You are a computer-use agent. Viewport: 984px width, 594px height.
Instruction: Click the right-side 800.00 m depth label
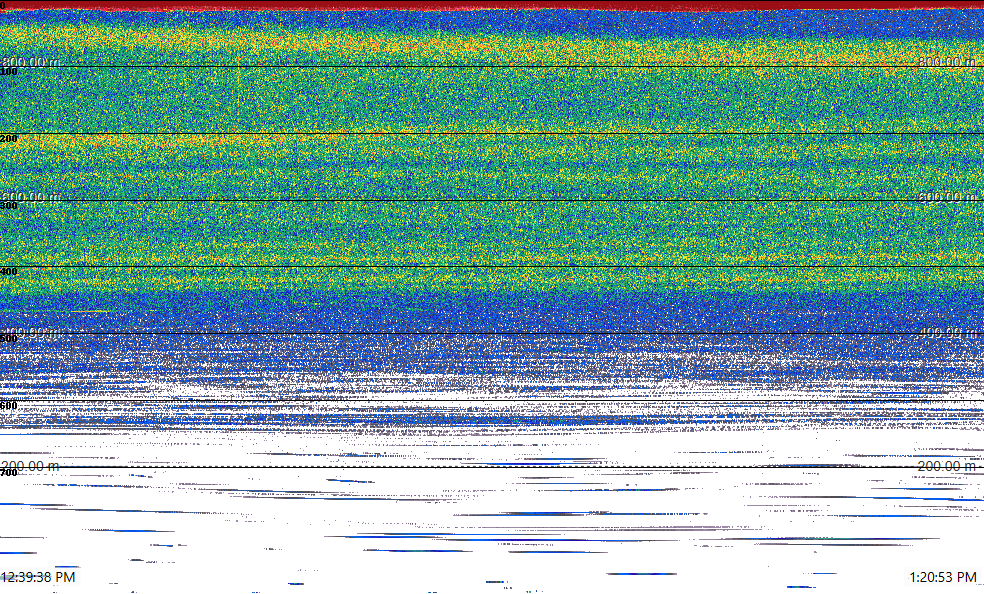click(947, 62)
